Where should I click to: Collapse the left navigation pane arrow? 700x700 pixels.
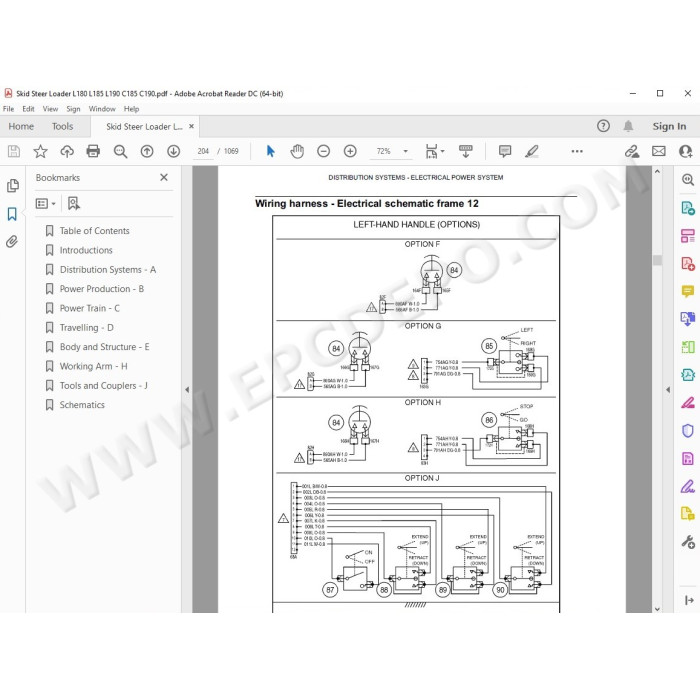187,390
